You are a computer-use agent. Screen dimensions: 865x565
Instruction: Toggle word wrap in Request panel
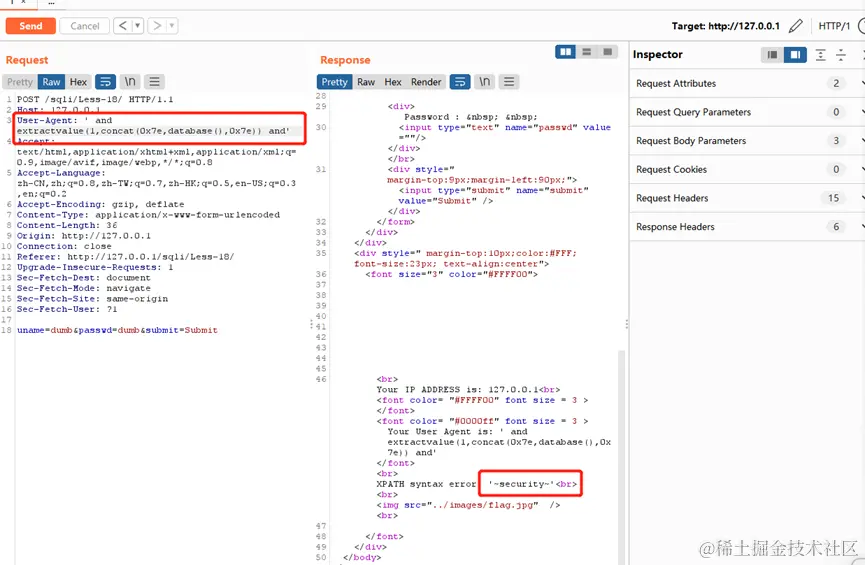point(105,82)
